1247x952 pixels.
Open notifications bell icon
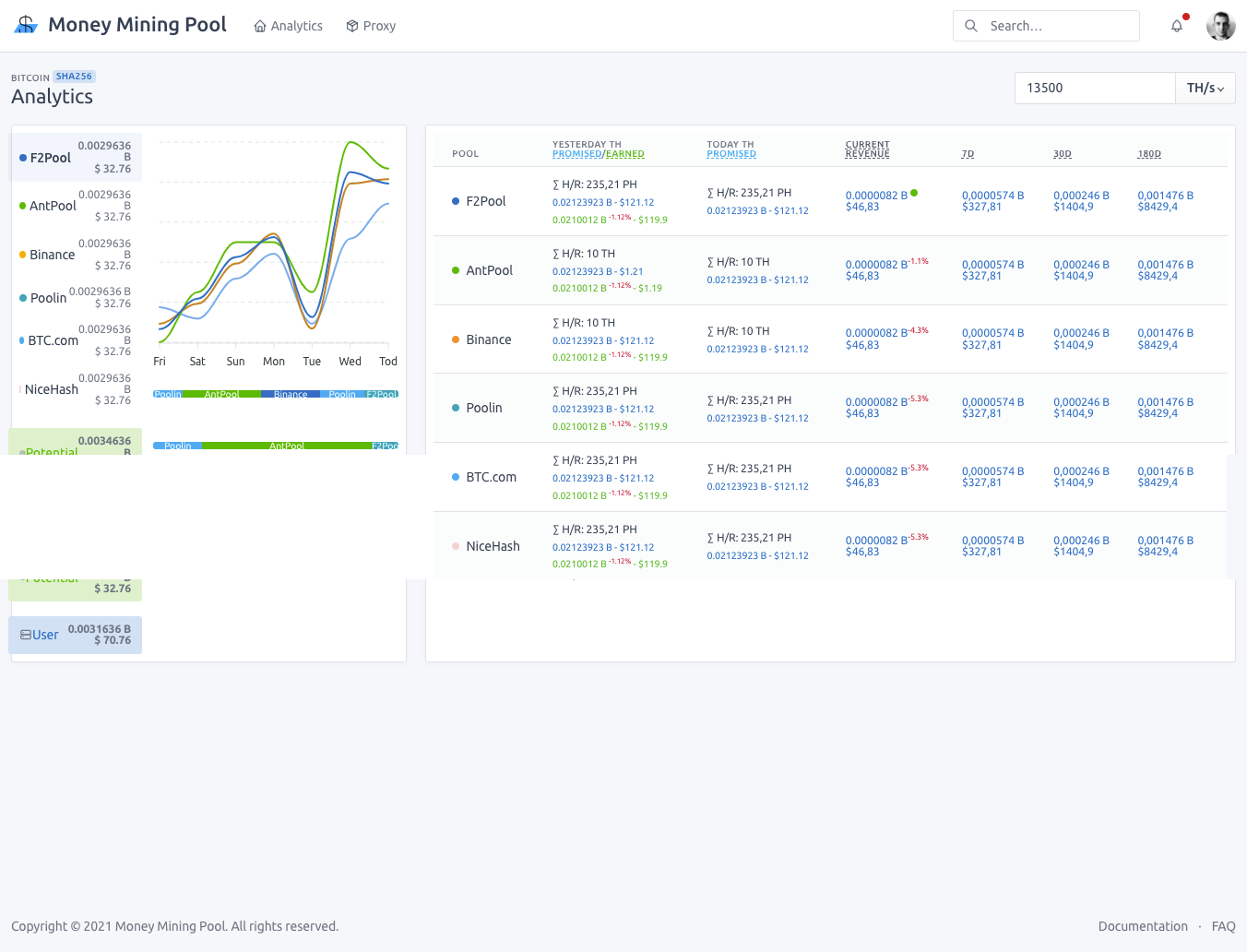1177,26
